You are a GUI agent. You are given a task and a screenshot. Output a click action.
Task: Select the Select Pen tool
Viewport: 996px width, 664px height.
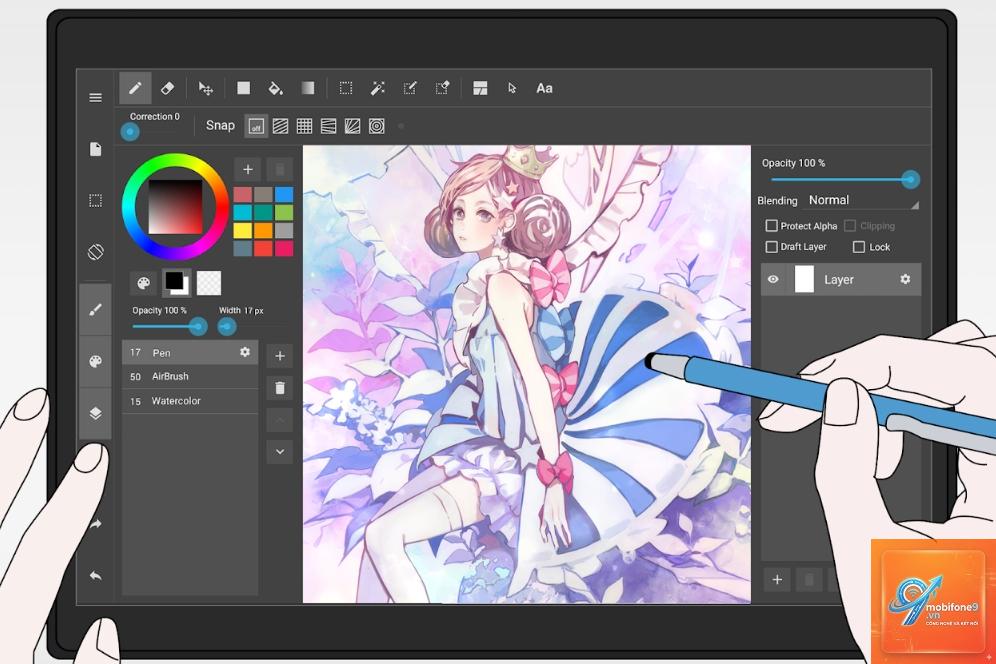(x=410, y=88)
